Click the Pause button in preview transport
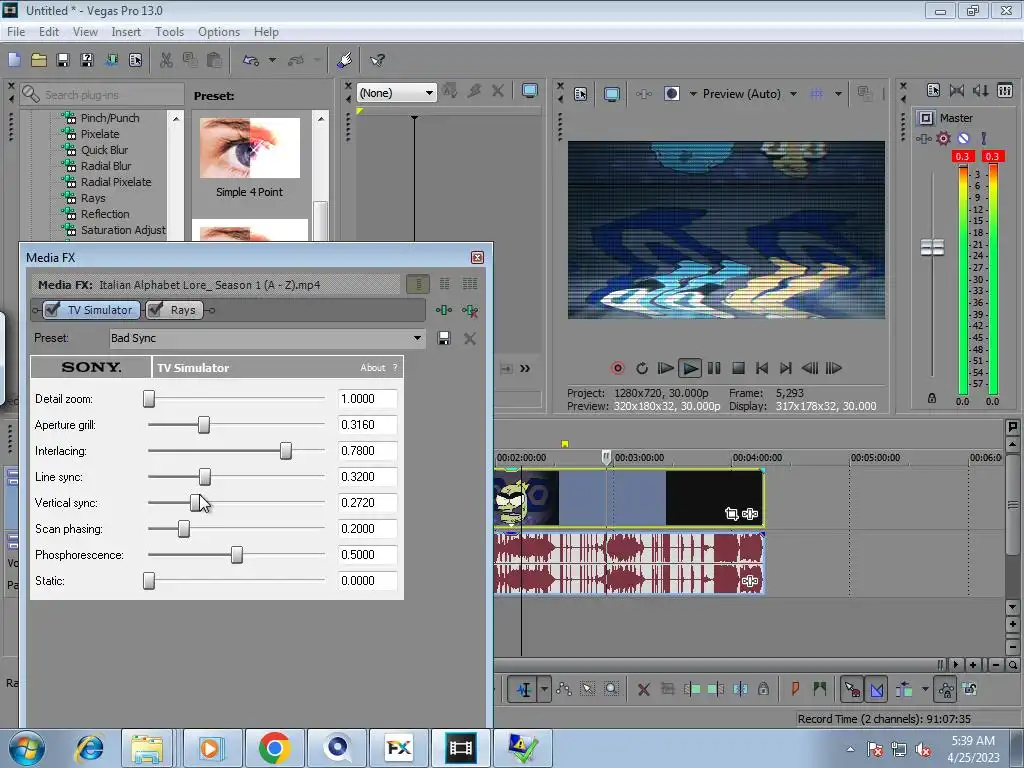This screenshot has height=768, width=1024. (714, 368)
